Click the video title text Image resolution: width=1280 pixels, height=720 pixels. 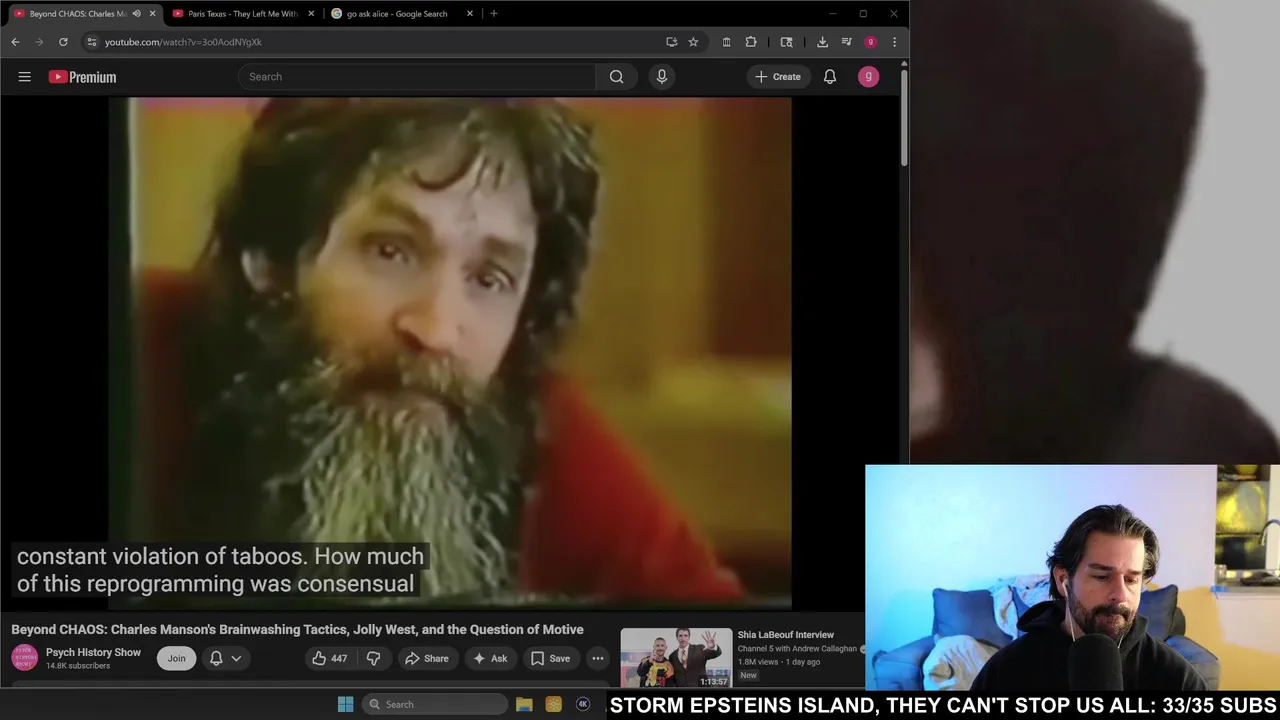pos(297,629)
